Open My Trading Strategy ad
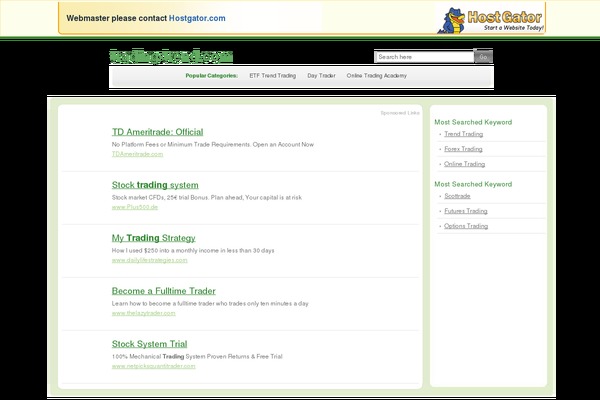 153,238
